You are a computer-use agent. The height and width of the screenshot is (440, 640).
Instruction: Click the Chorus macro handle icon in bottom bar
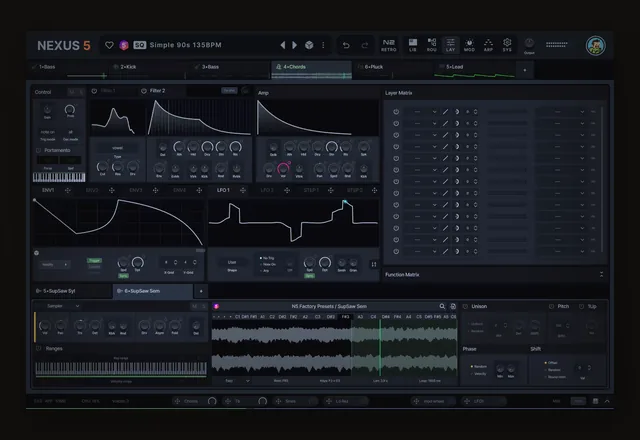pyautogui.click(x=177, y=401)
